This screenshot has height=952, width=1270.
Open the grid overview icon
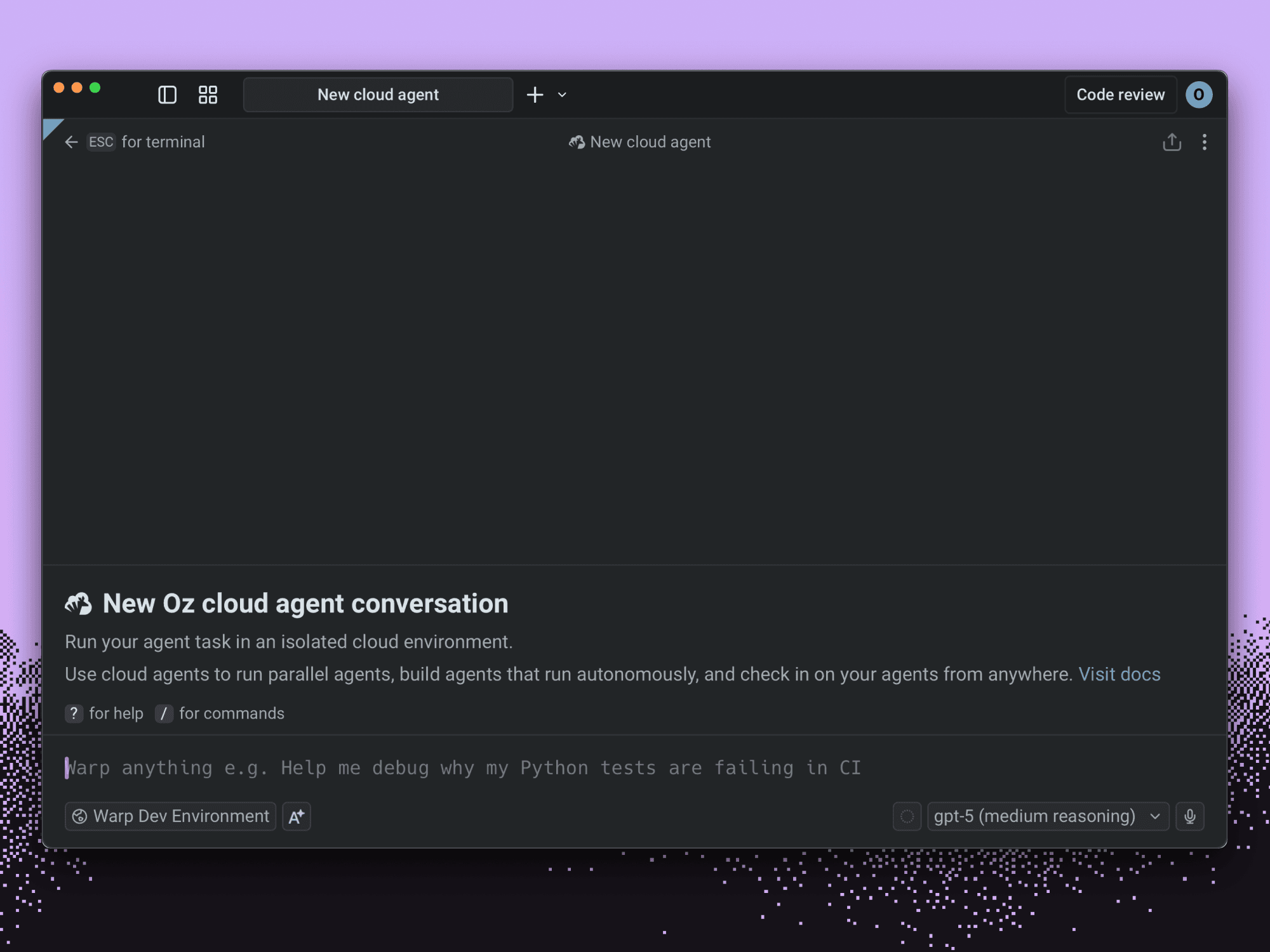(x=208, y=95)
